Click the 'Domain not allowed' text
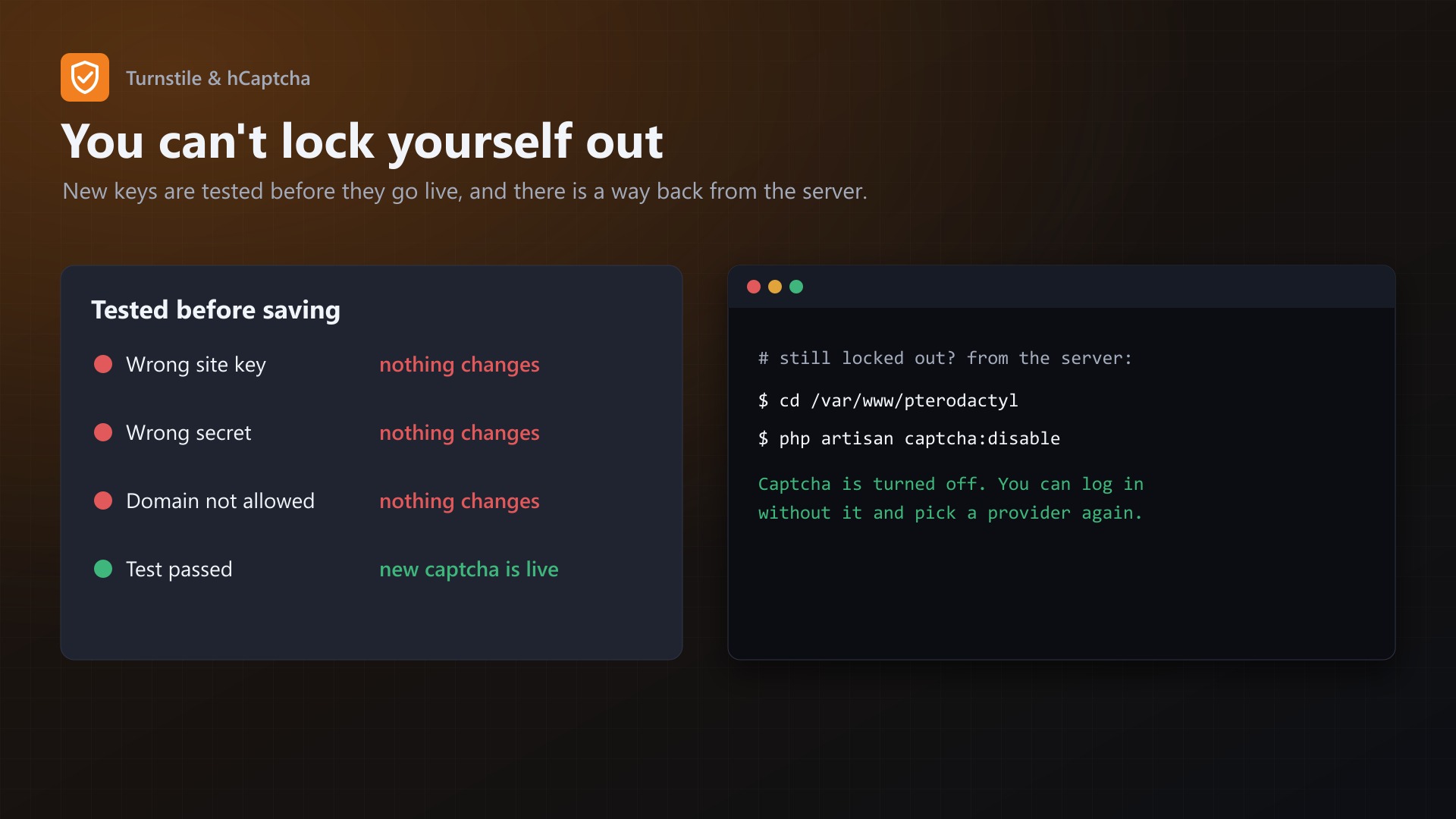Image resolution: width=1456 pixels, height=819 pixels. pyautogui.click(x=221, y=501)
